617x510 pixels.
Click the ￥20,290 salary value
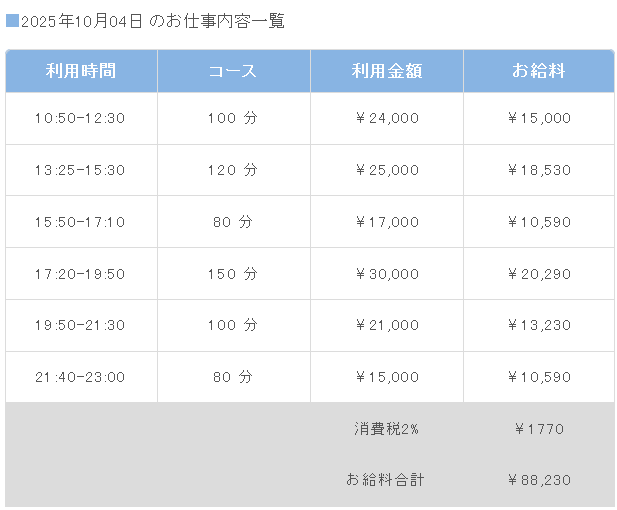539,274
